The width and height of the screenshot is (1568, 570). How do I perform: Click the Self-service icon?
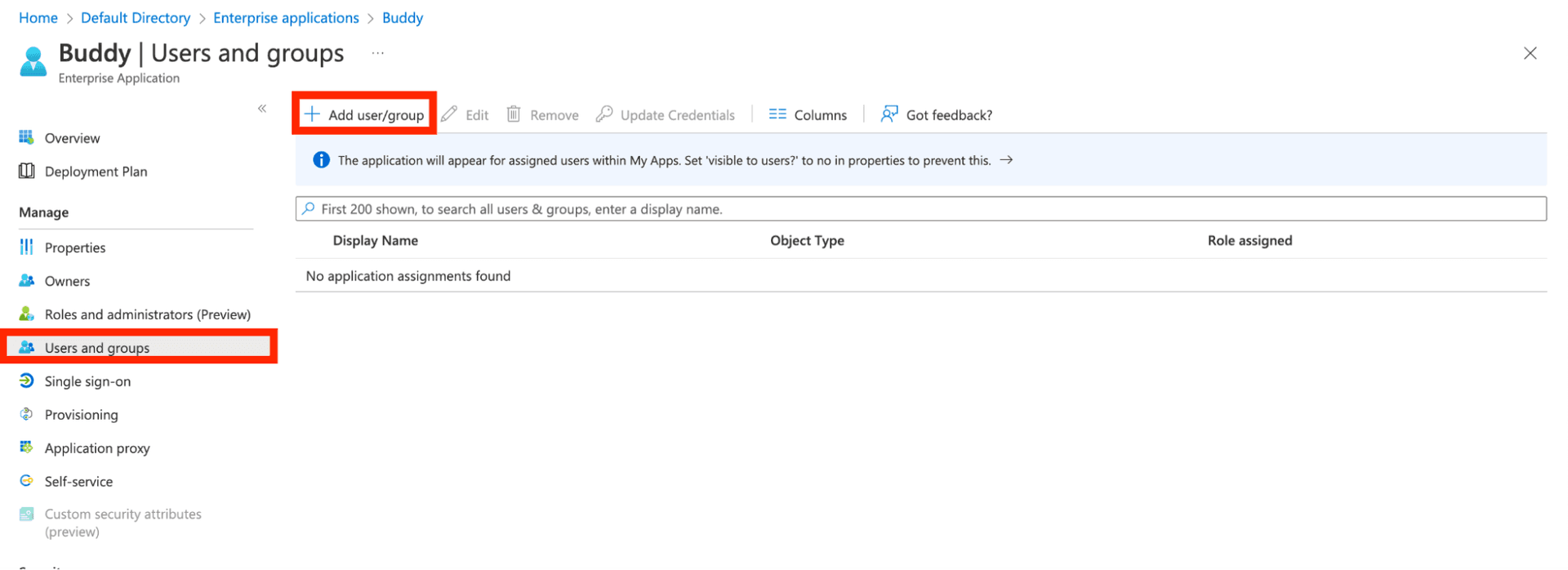(x=26, y=481)
